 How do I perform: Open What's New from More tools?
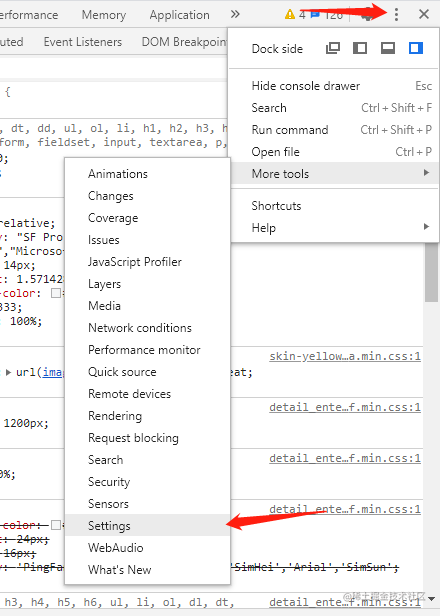[x=148, y=570]
